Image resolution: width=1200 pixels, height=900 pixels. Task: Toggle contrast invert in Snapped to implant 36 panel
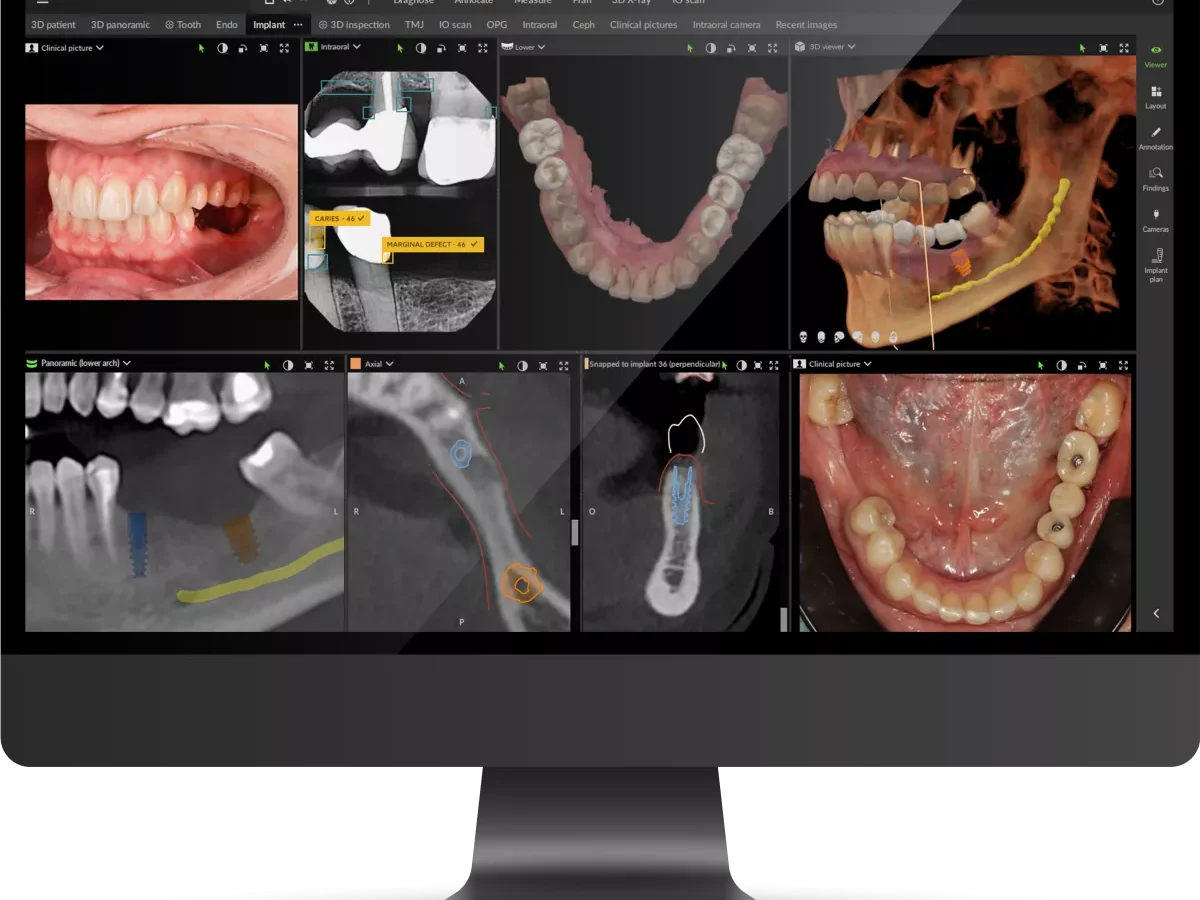741,365
